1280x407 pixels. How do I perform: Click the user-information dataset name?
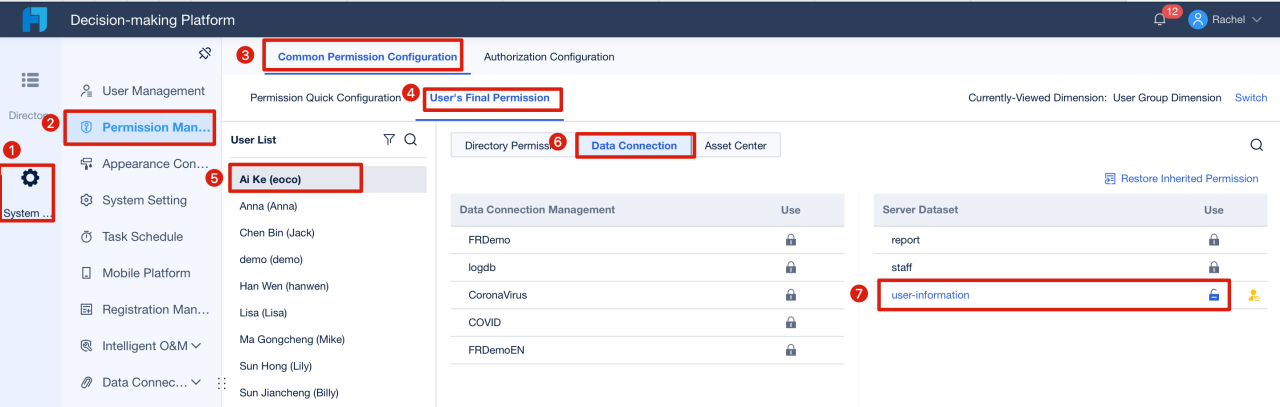[x=930, y=295]
